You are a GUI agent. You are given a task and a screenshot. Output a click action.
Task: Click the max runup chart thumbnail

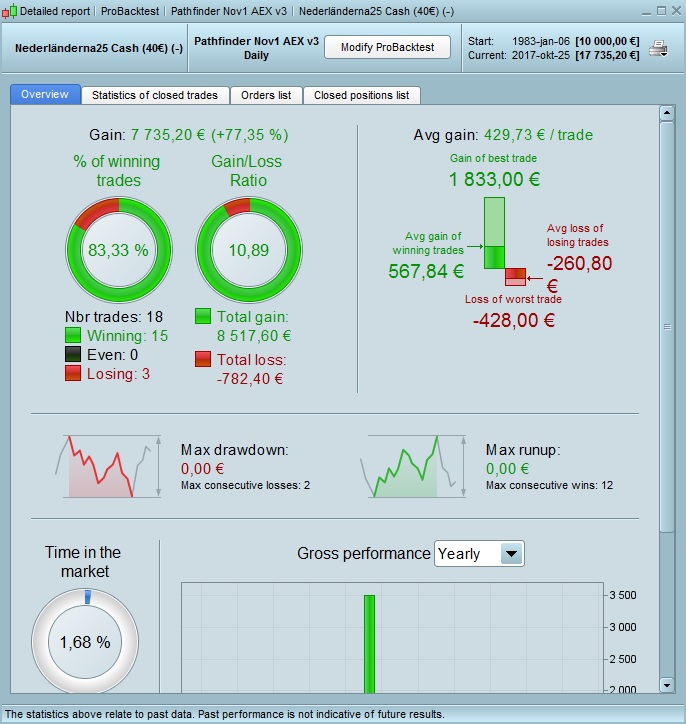(x=413, y=466)
